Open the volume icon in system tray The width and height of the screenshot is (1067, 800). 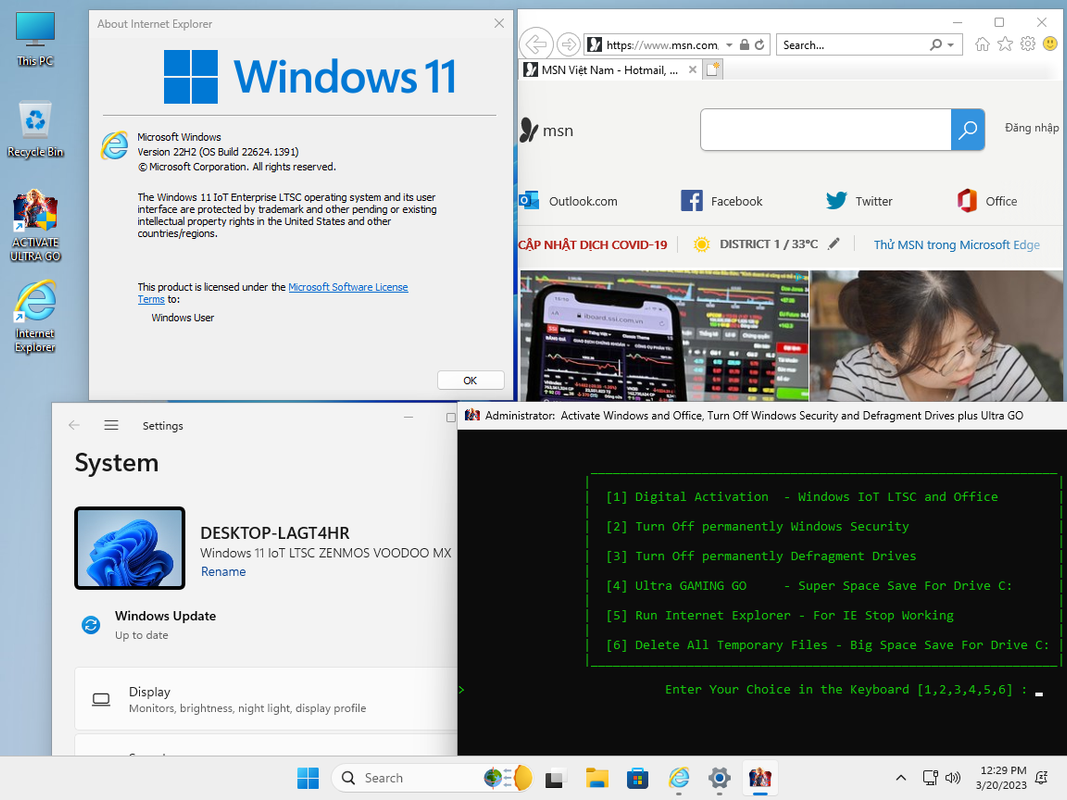(x=953, y=778)
